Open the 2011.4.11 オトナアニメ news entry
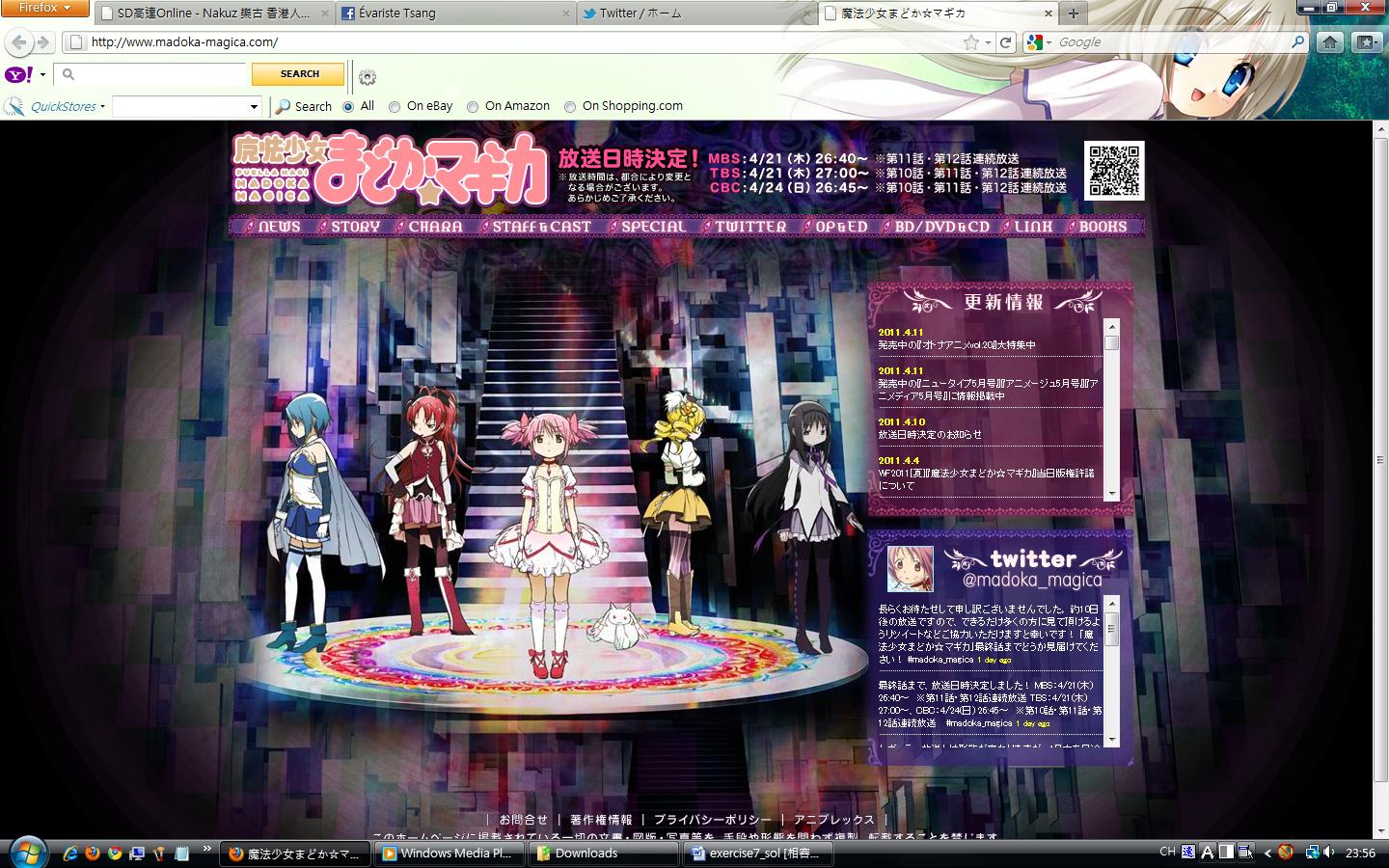 point(957,344)
